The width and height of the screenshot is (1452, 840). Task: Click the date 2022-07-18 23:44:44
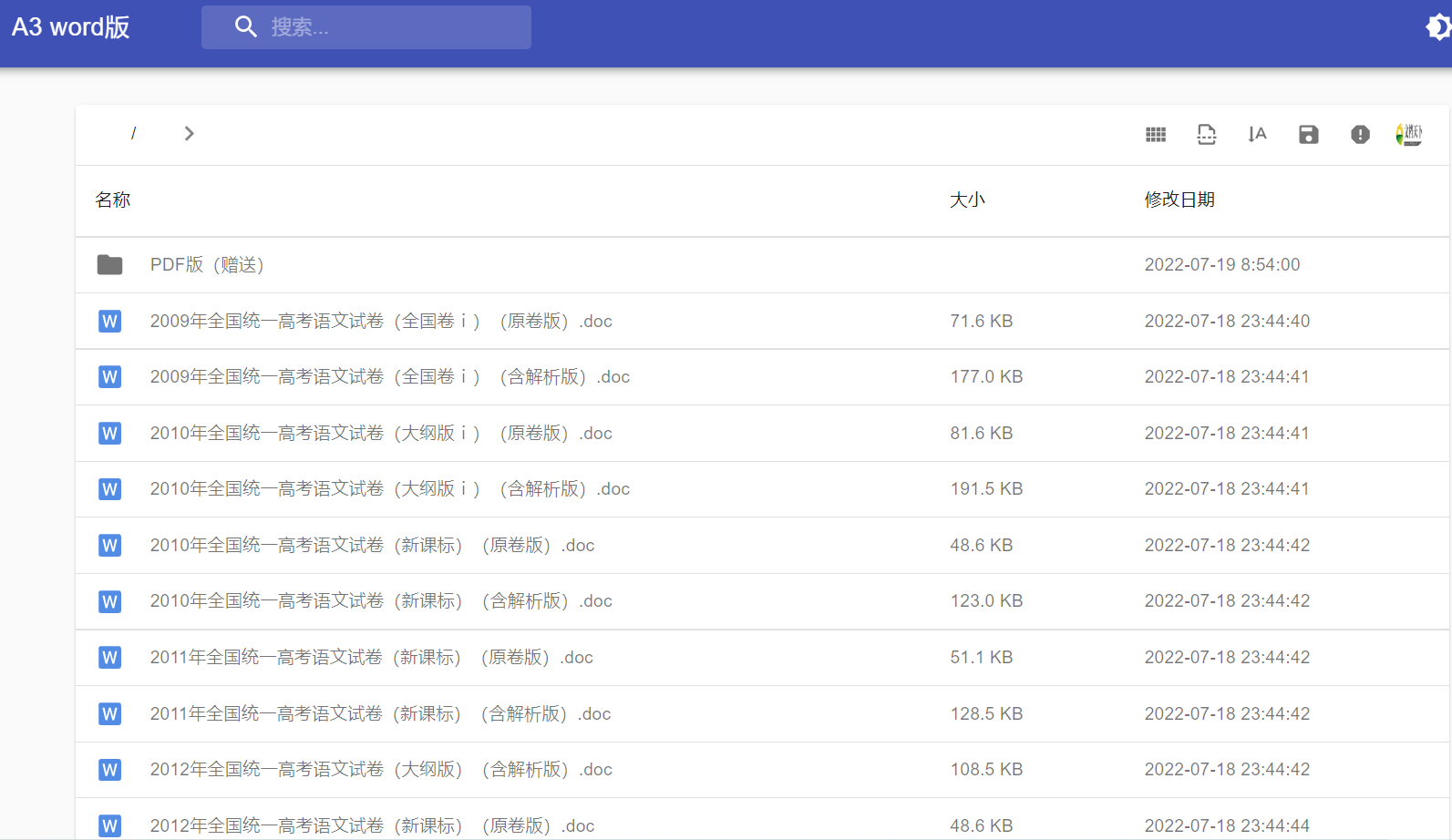1227,826
